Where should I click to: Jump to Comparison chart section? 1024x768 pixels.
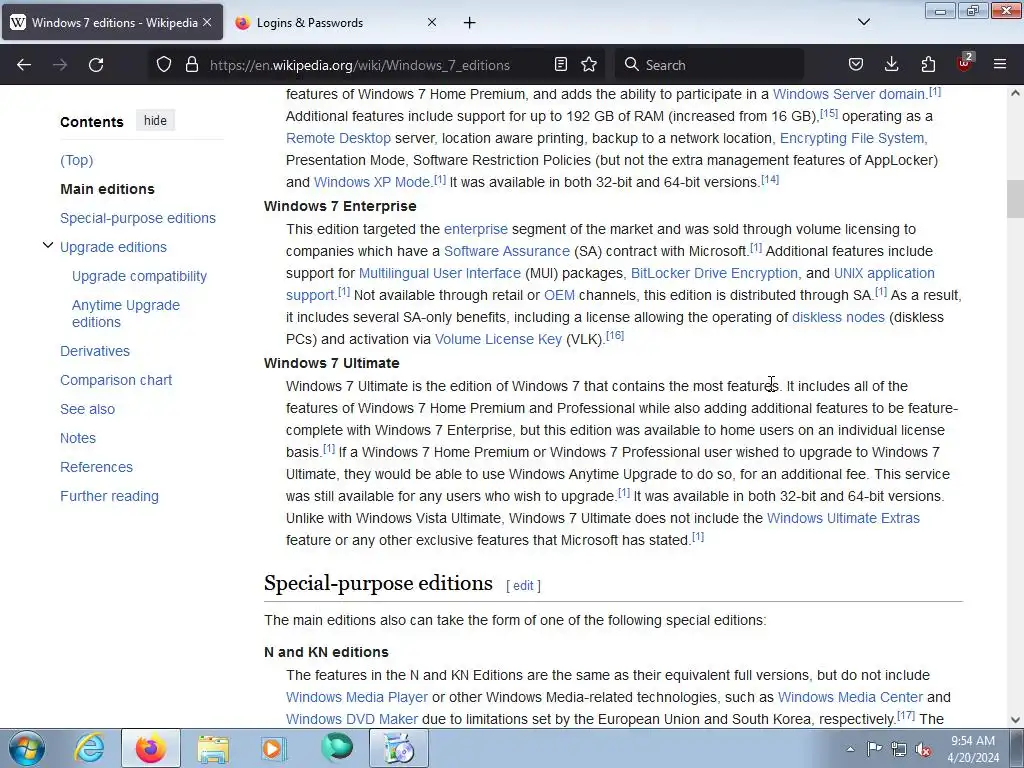click(x=116, y=380)
